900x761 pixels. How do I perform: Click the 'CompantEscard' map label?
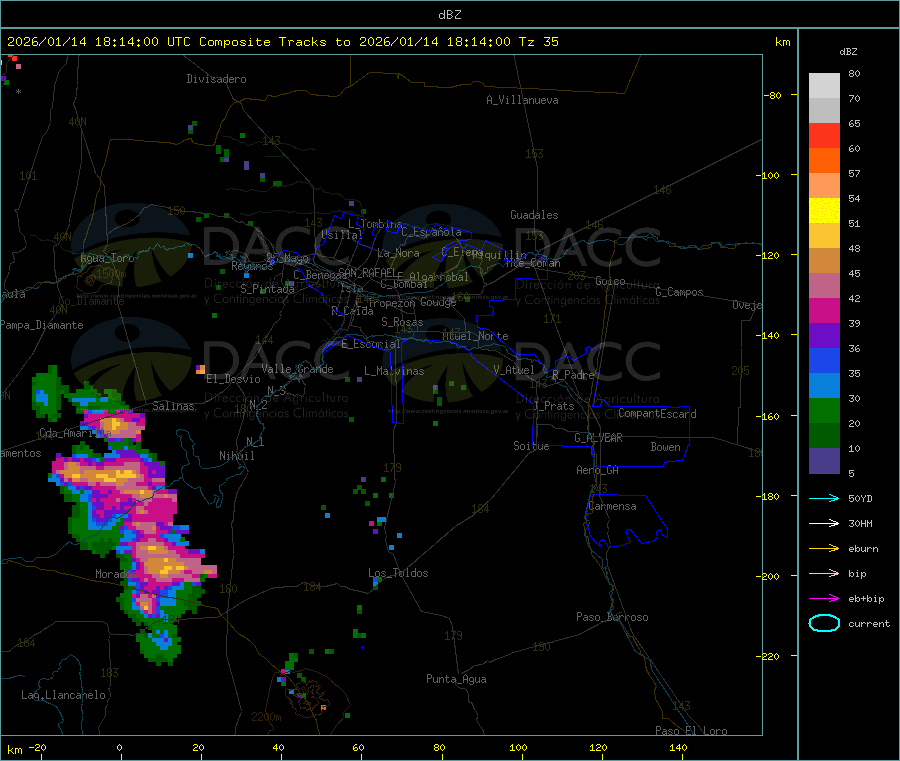(x=657, y=413)
